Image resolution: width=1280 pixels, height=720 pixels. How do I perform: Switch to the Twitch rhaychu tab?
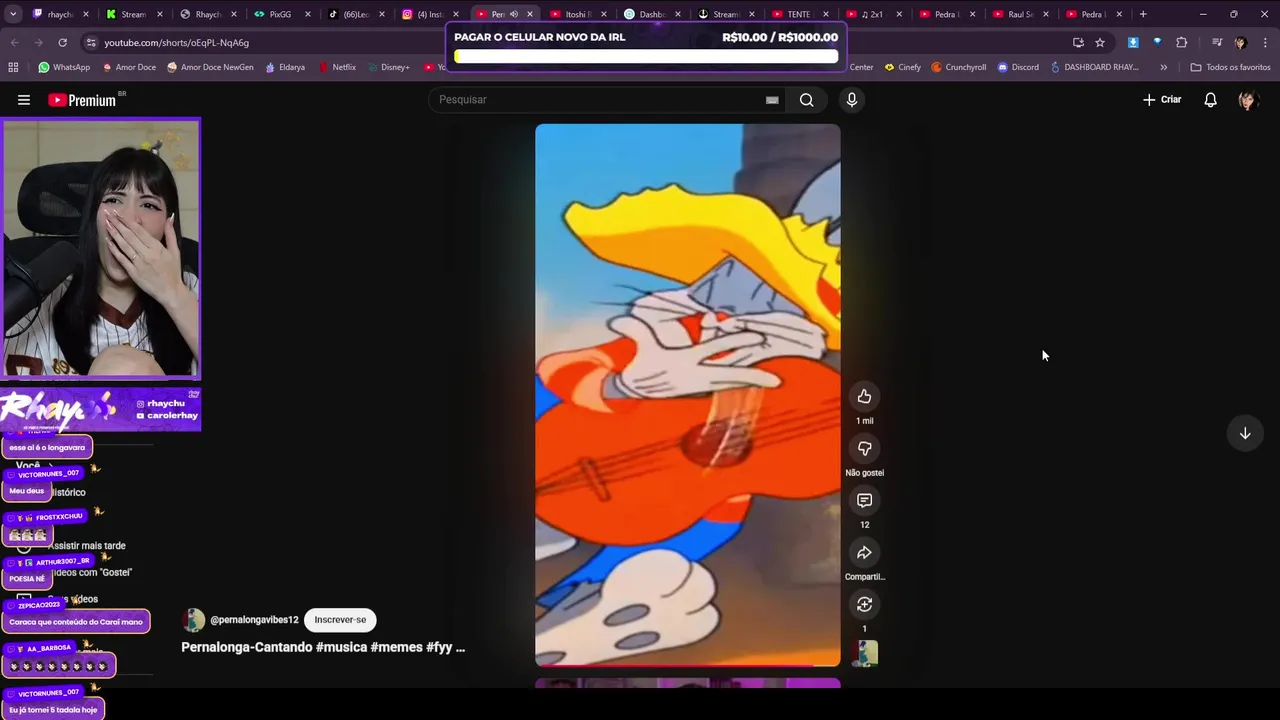click(55, 14)
